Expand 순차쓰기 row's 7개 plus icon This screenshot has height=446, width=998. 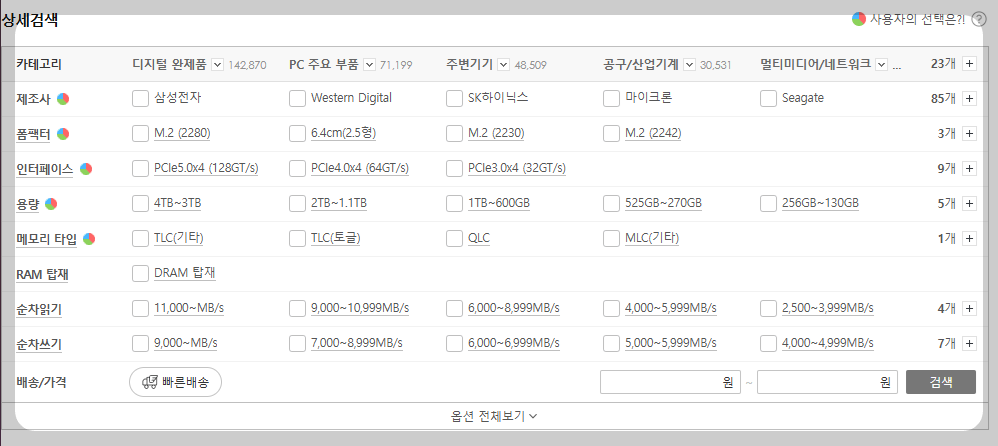point(969,344)
